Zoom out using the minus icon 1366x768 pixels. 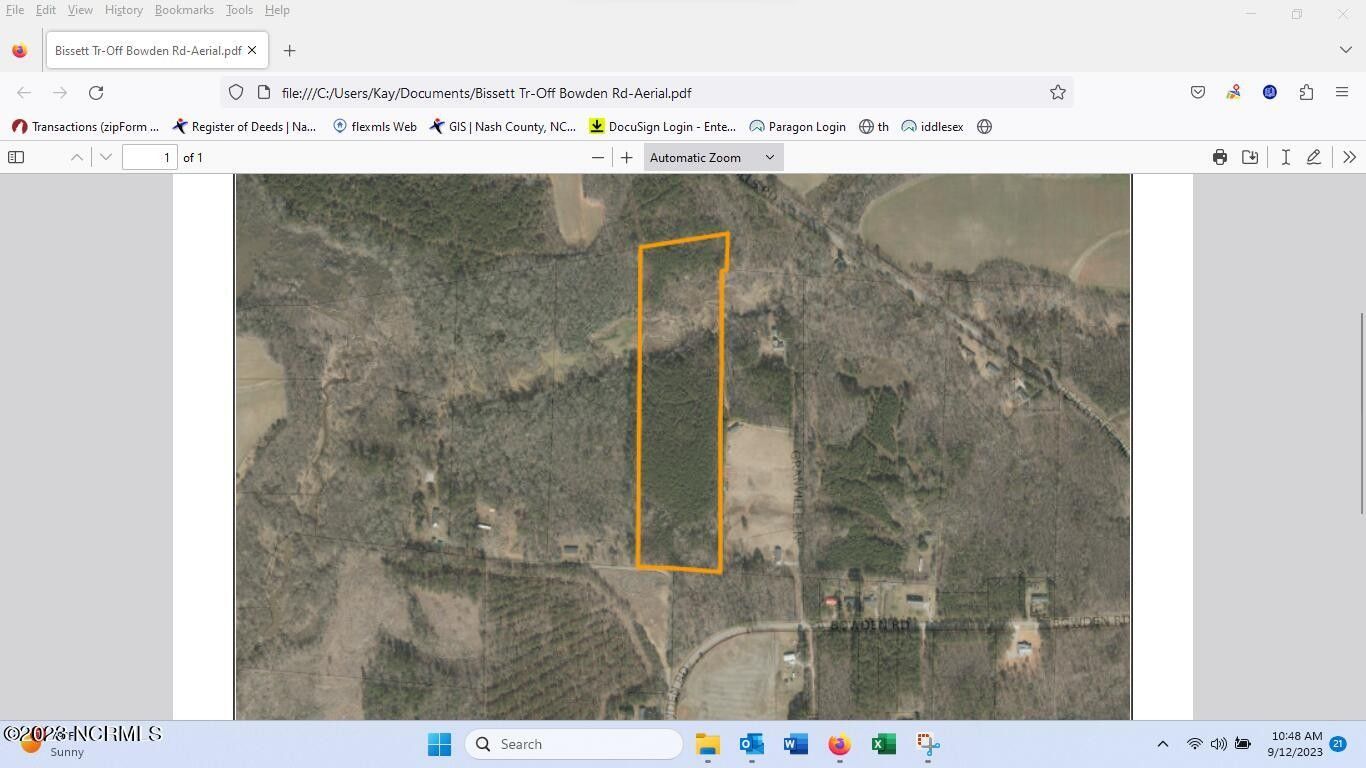(x=597, y=157)
